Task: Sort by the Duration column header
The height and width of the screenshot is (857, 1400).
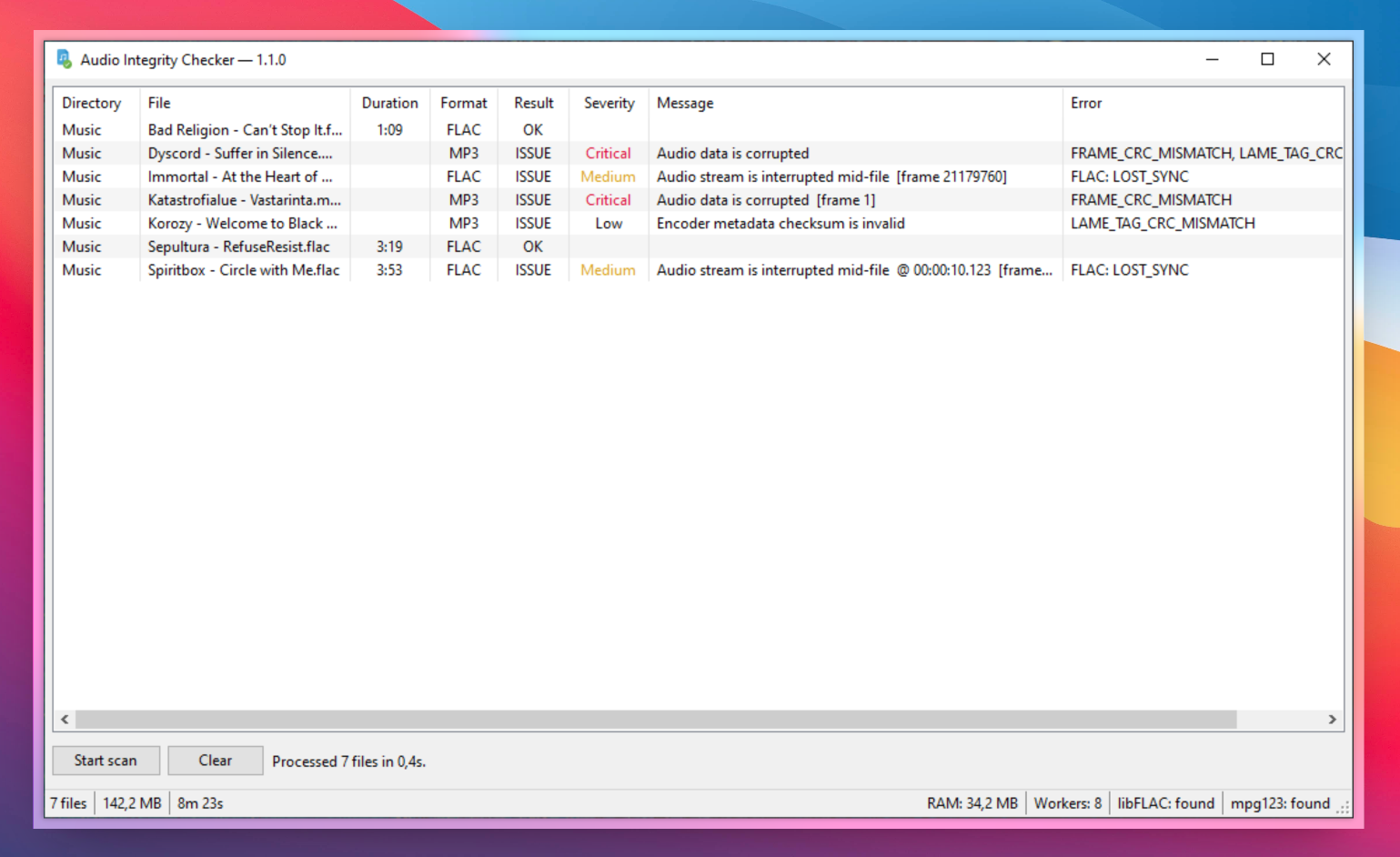Action: pos(389,103)
